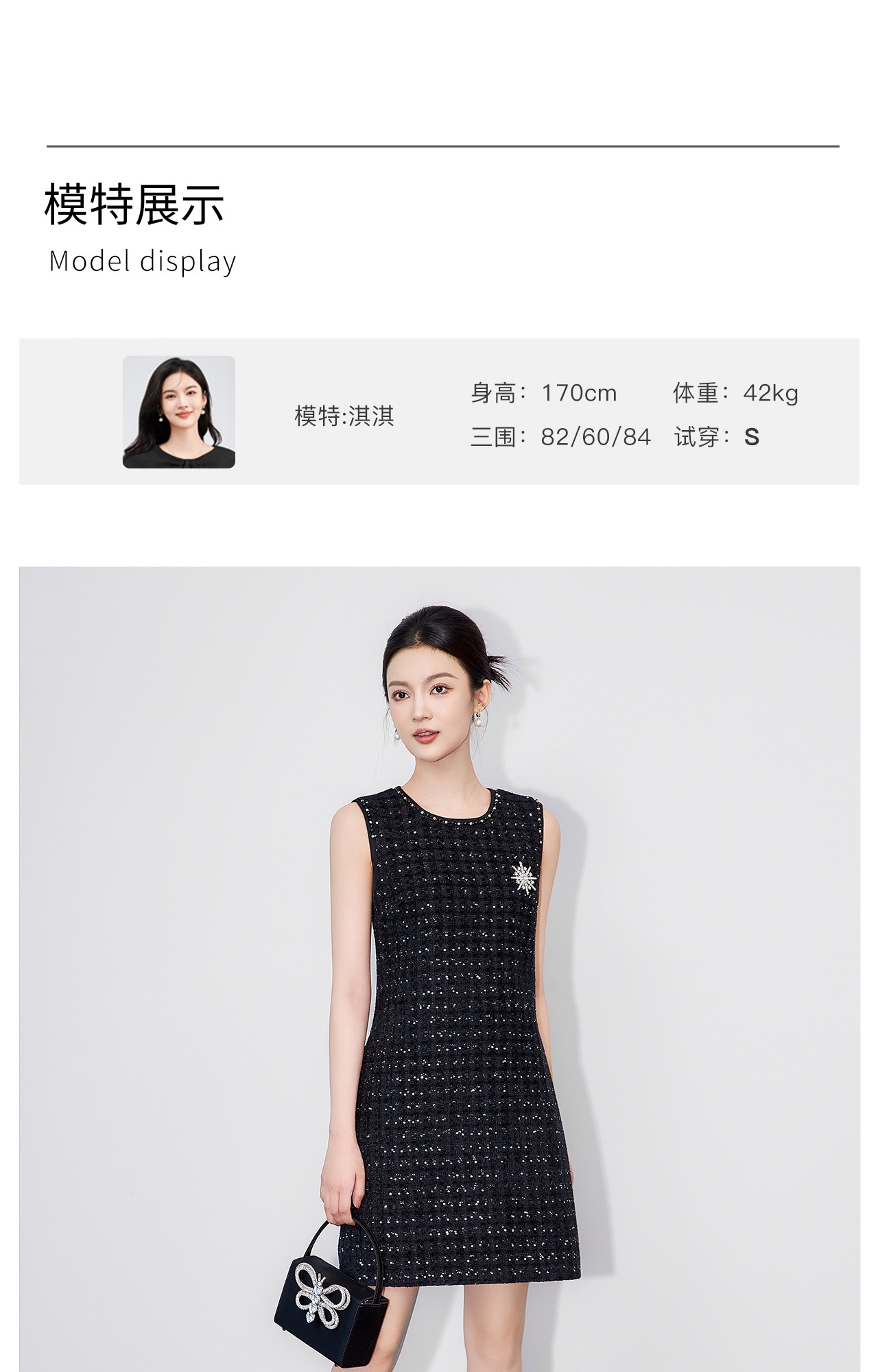Click the horizontal divider line above heading
878x1372 pixels.
[443, 146]
